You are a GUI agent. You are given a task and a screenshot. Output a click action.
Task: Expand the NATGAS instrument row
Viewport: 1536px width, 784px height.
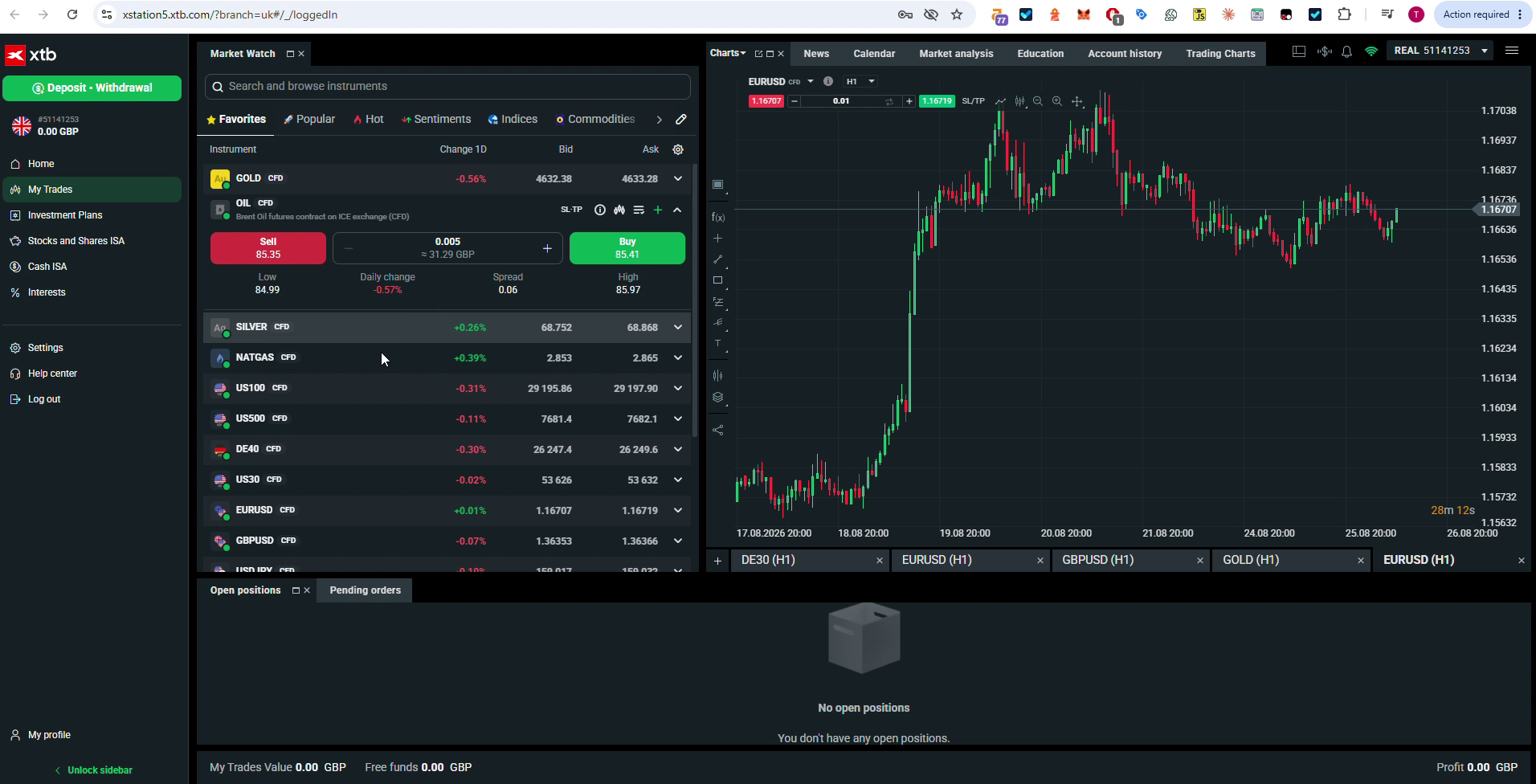coord(678,357)
